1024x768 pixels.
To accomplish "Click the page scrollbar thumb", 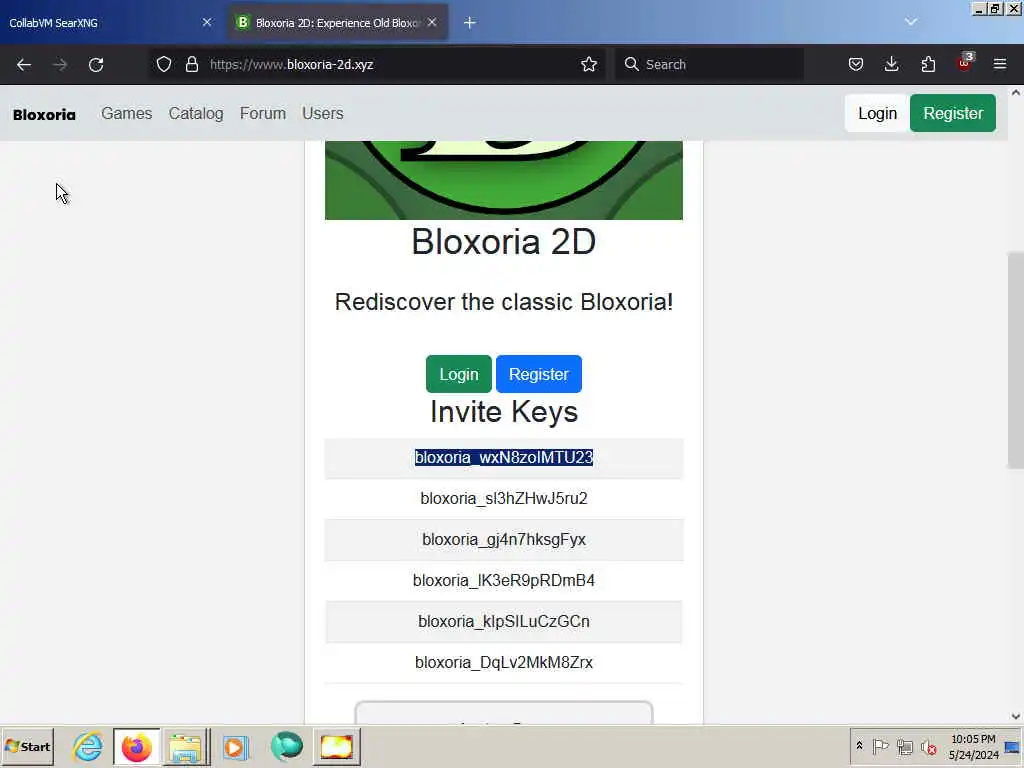I will (1016, 360).
